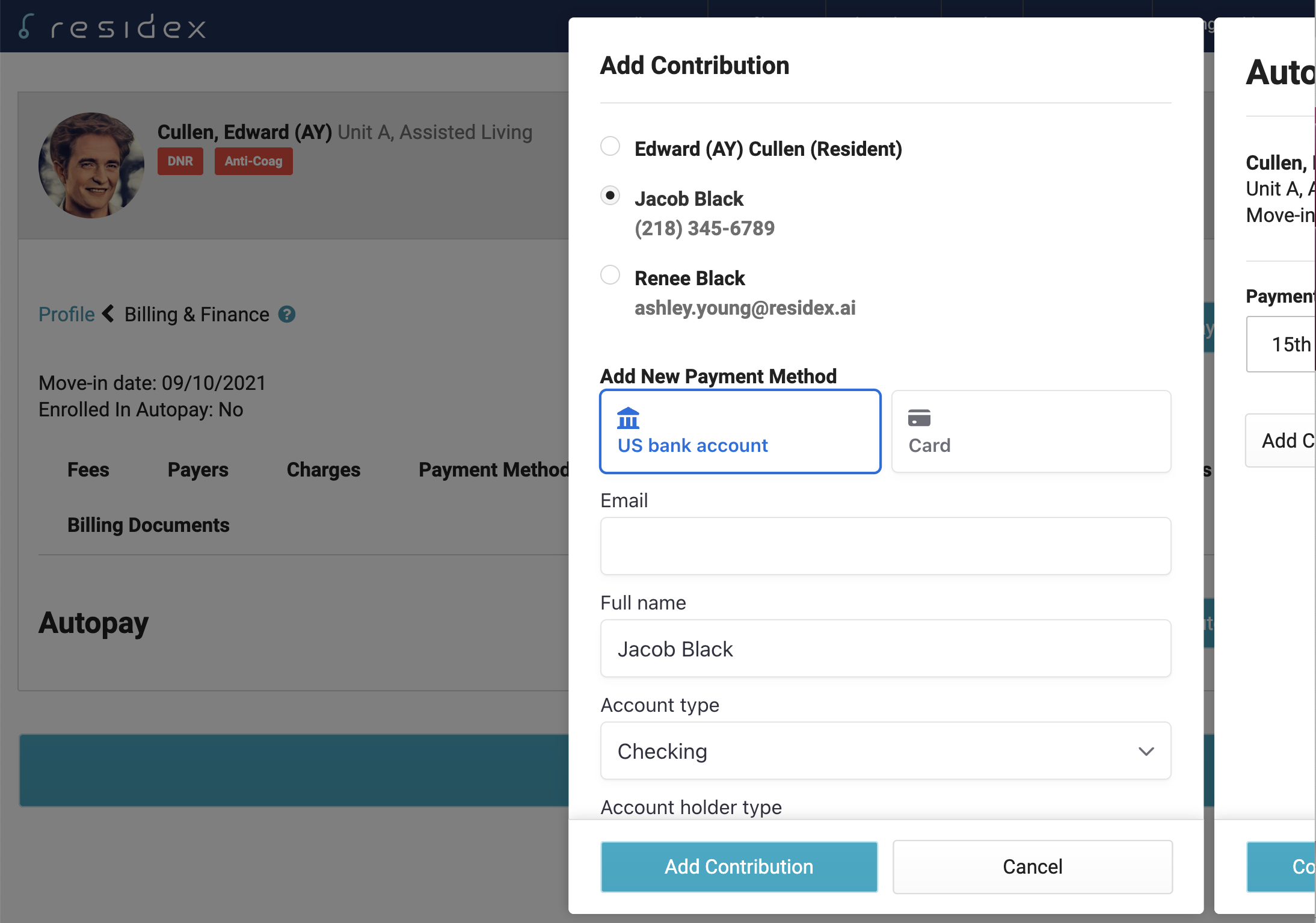Click the Billing & Finance help icon
1316x923 pixels.
(x=287, y=314)
